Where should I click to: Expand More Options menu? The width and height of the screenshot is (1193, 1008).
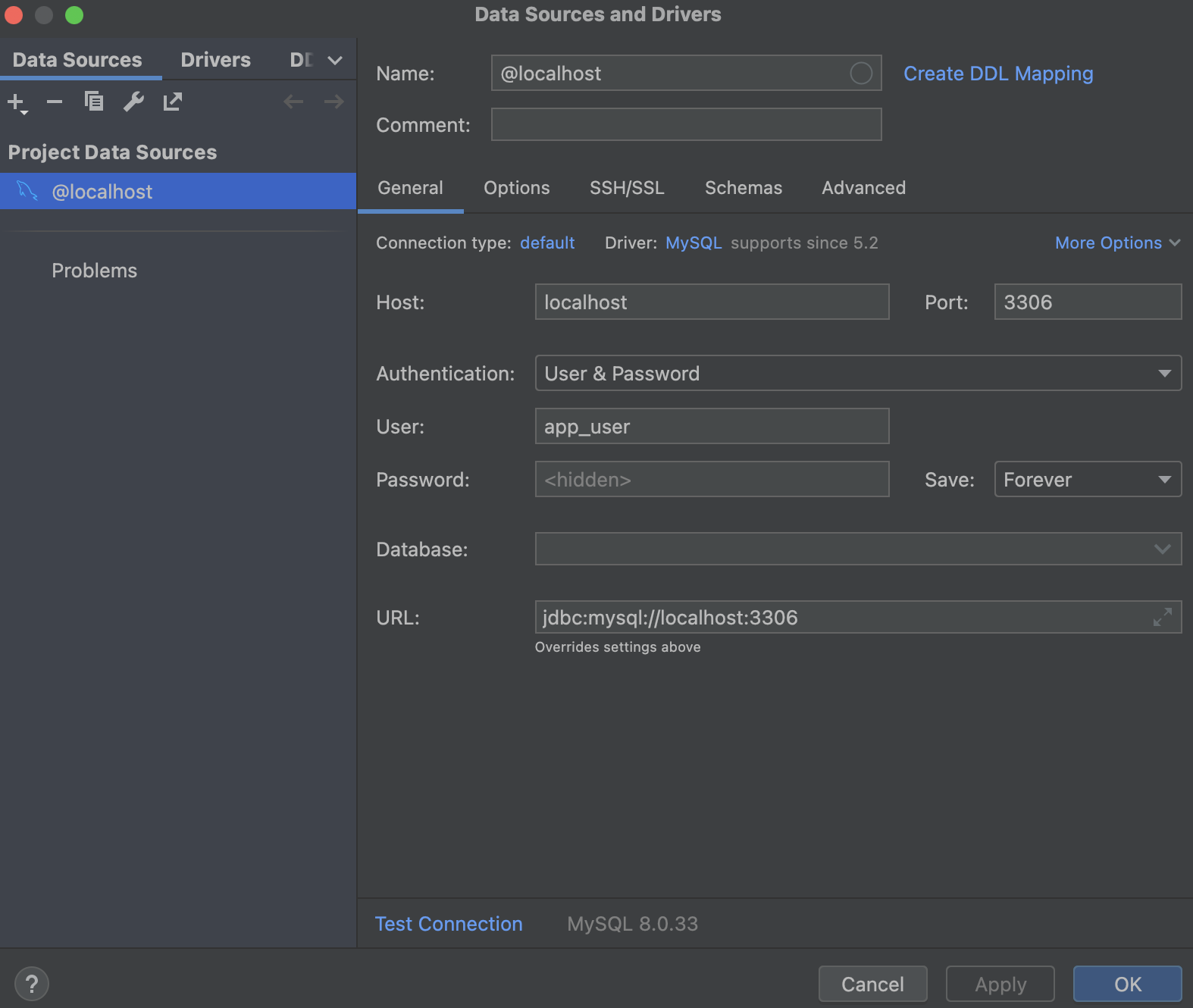(1117, 243)
